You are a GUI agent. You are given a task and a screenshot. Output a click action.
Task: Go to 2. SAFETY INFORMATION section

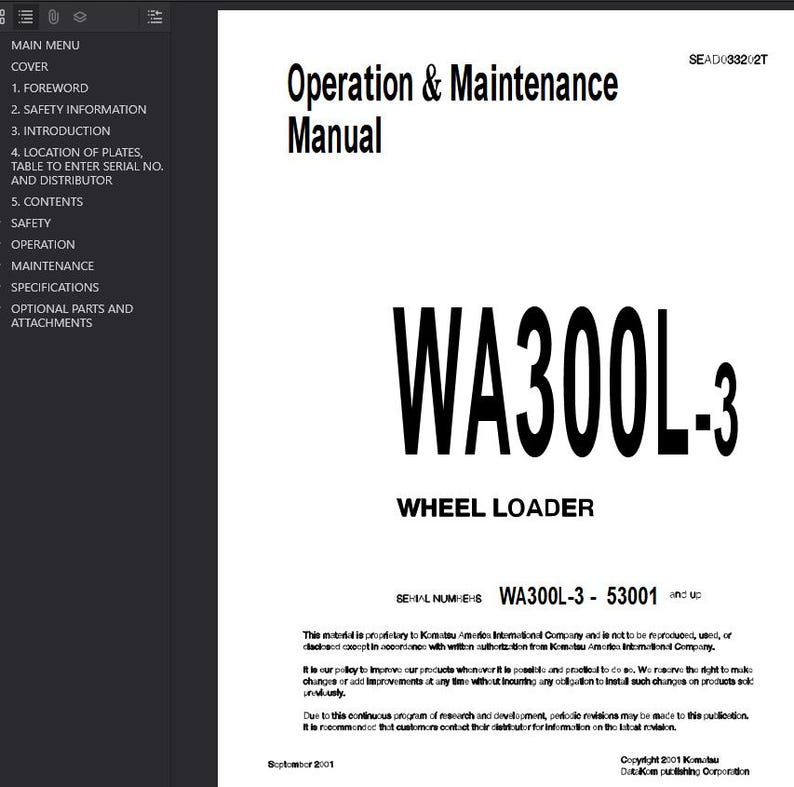point(78,109)
